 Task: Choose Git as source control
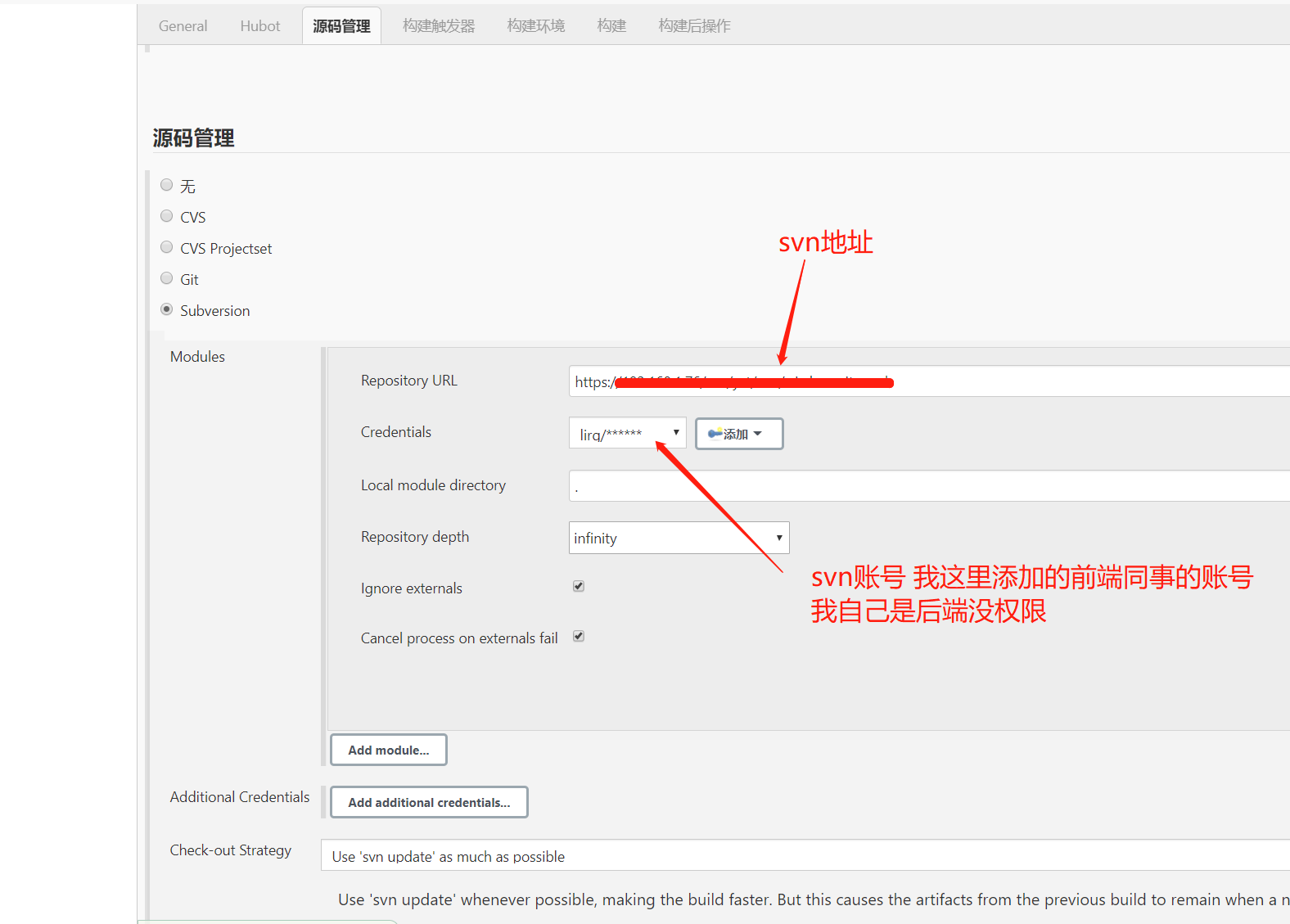click(167, 278)
